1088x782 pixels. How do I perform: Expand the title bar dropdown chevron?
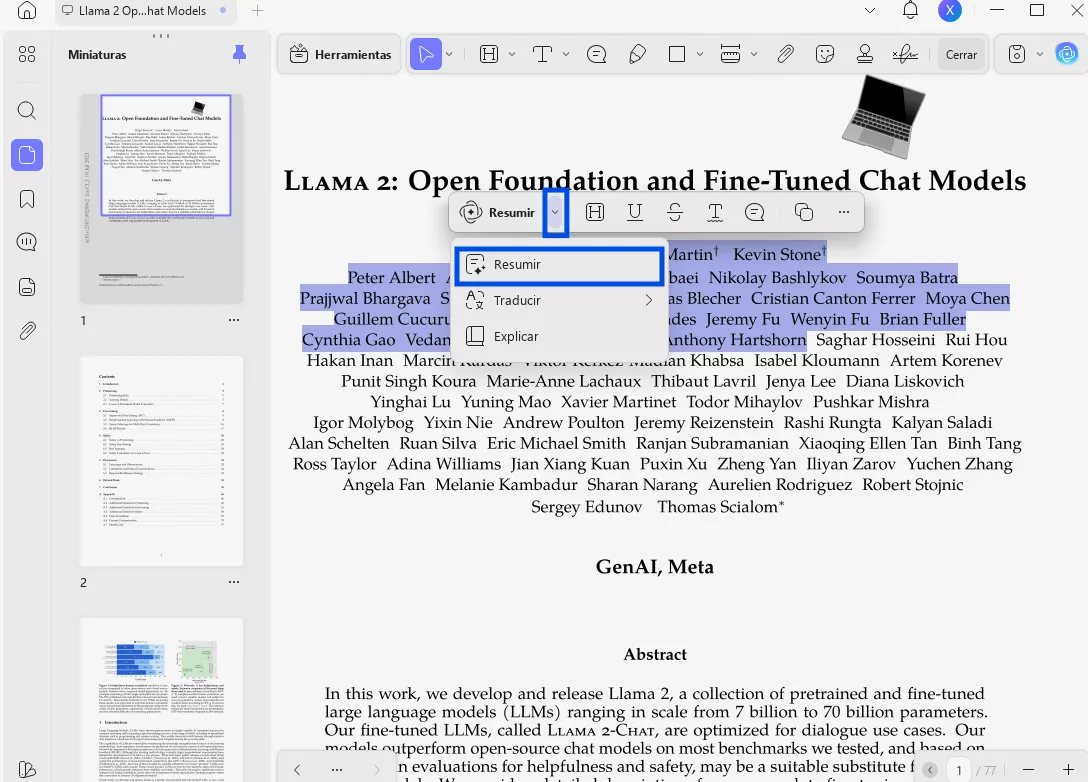tap(869, 10)
